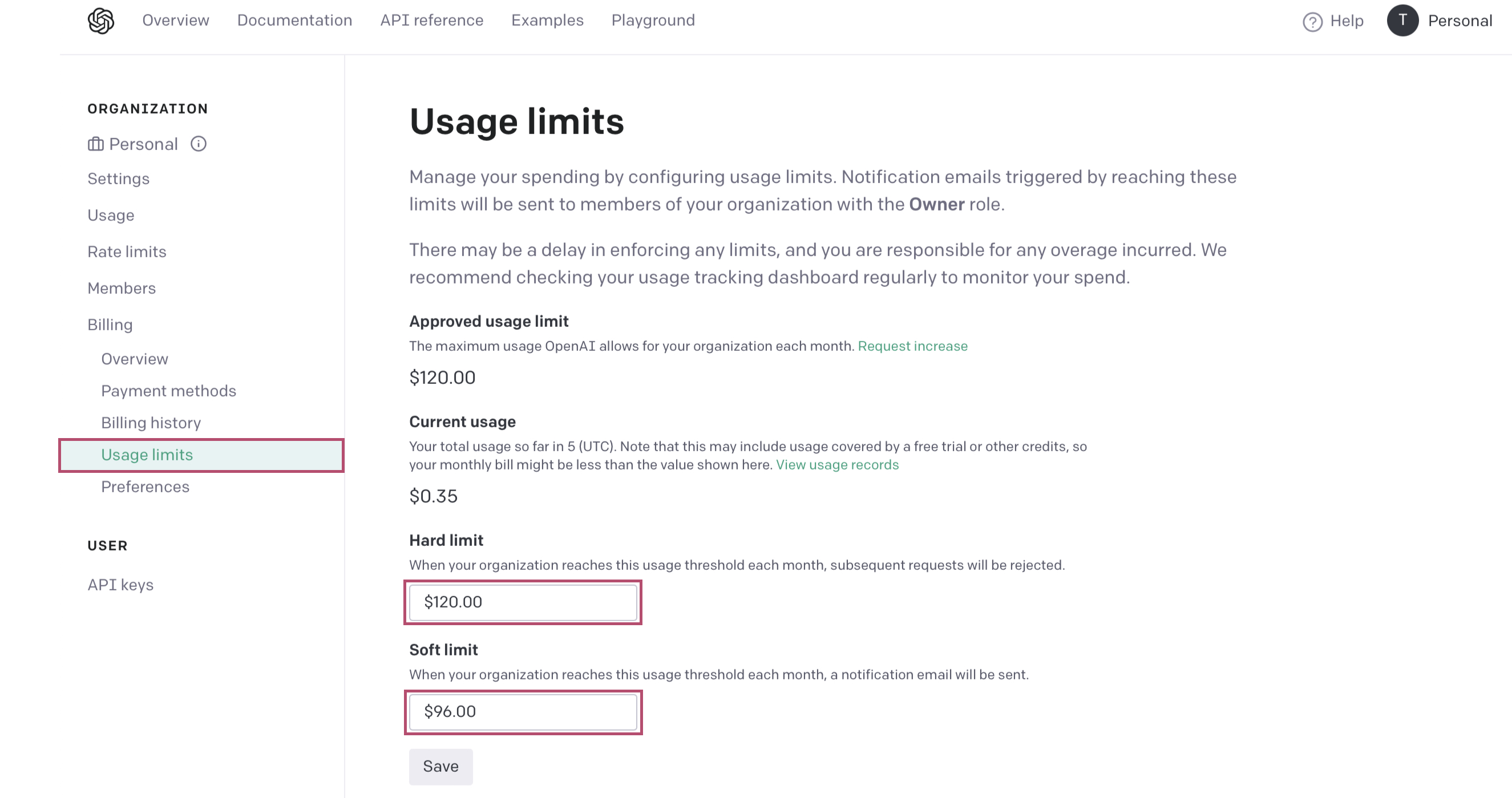Viewport: 1512px width, 798px height.
Task: Select Examples in the top navigation
Action: click(x=547, y=21)
